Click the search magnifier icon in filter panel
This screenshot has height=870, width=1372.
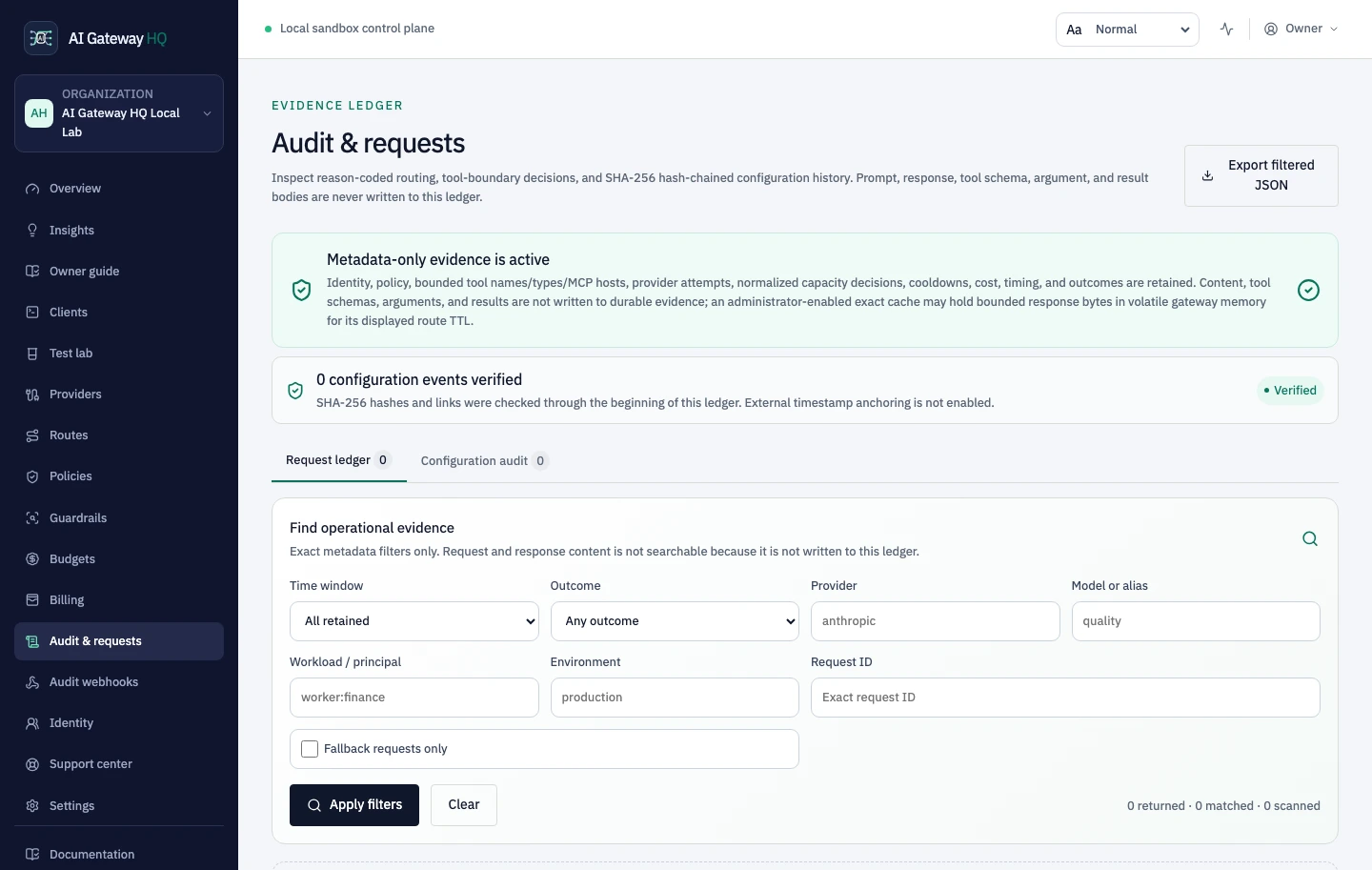click(1310, 539)
